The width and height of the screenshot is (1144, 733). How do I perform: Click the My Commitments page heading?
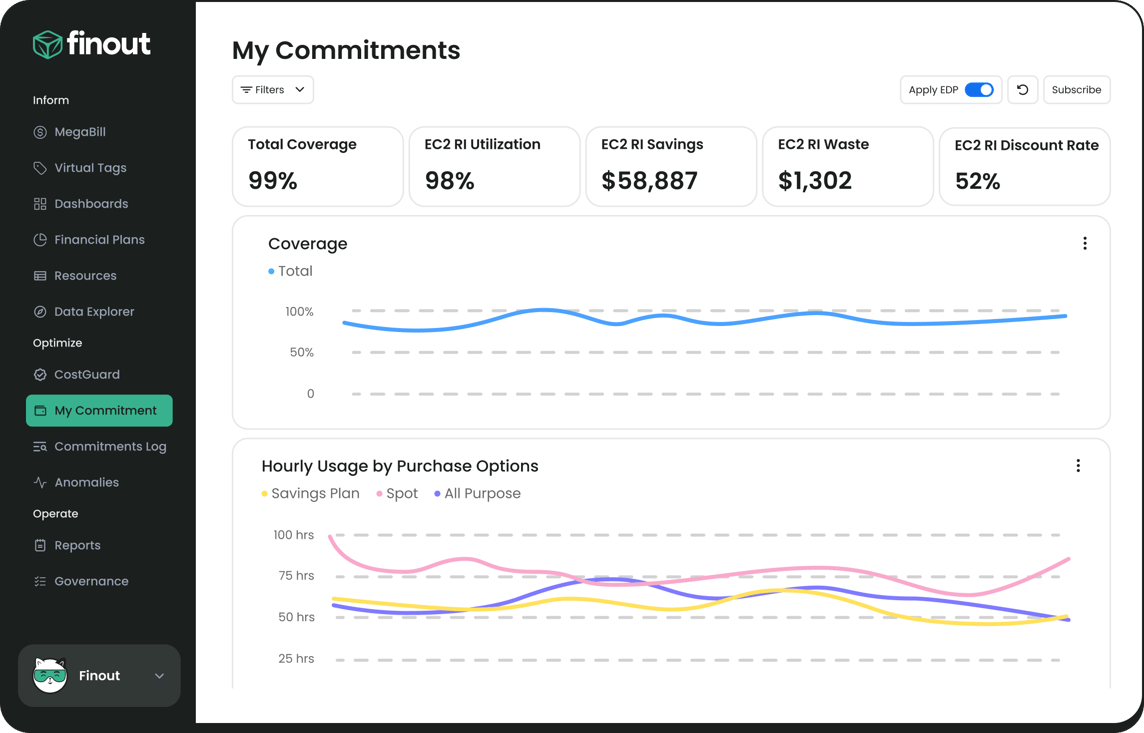click(346, 50)
